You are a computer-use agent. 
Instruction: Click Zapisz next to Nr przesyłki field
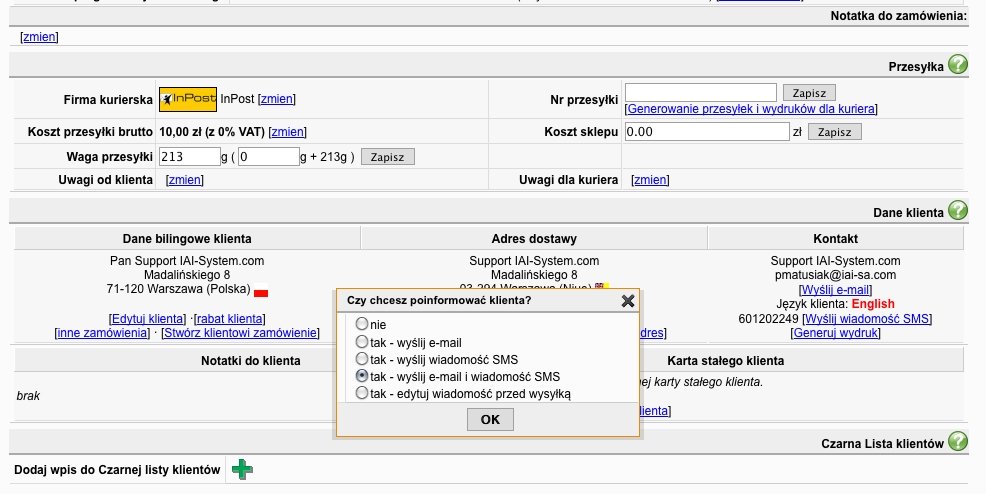(x=809, y=93)
